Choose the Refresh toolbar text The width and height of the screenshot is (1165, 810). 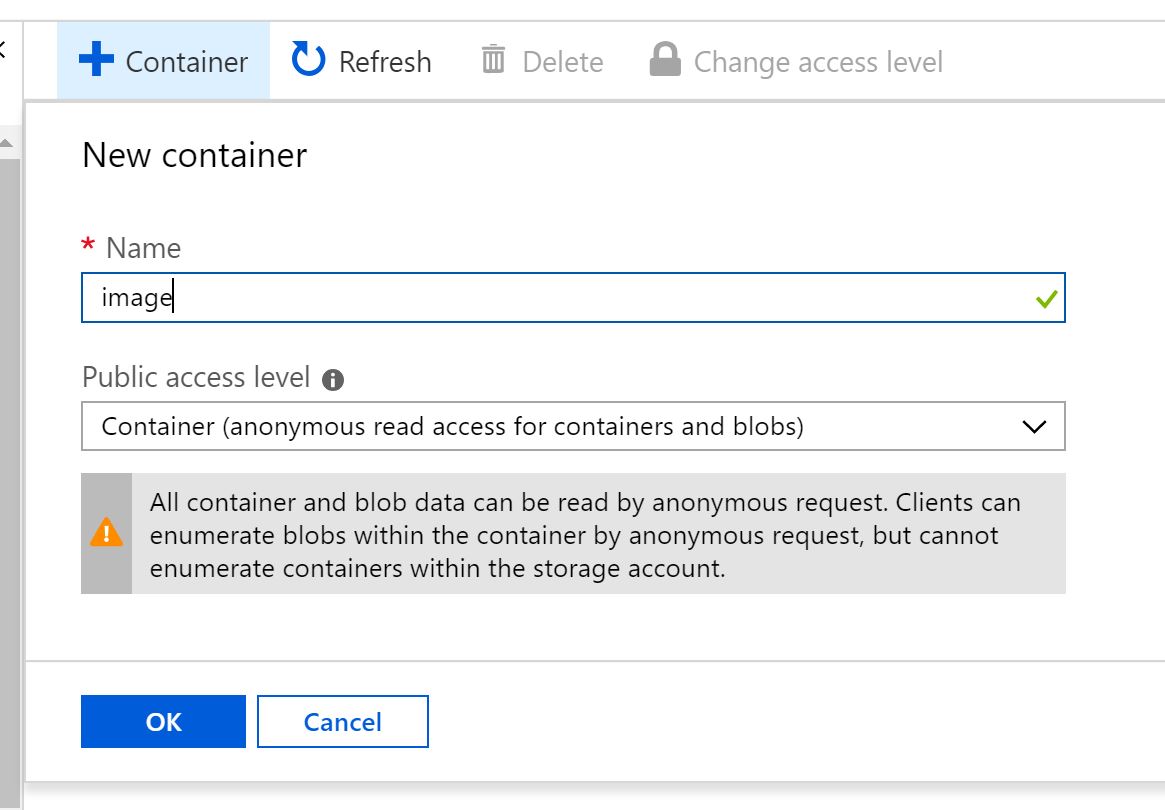coord(385,62)
